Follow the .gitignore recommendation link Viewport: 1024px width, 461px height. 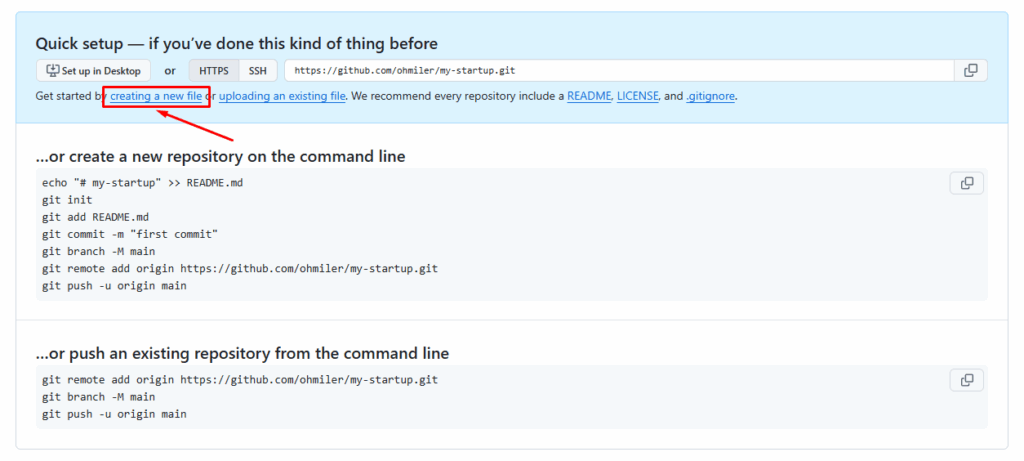tap(711, 96)
